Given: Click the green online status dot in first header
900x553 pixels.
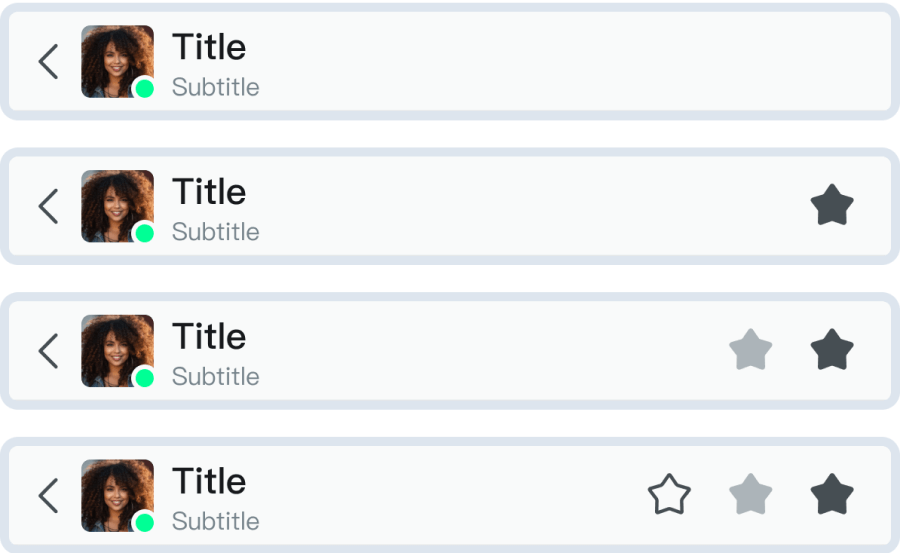Looking at the screenshot, I should 144,89.
